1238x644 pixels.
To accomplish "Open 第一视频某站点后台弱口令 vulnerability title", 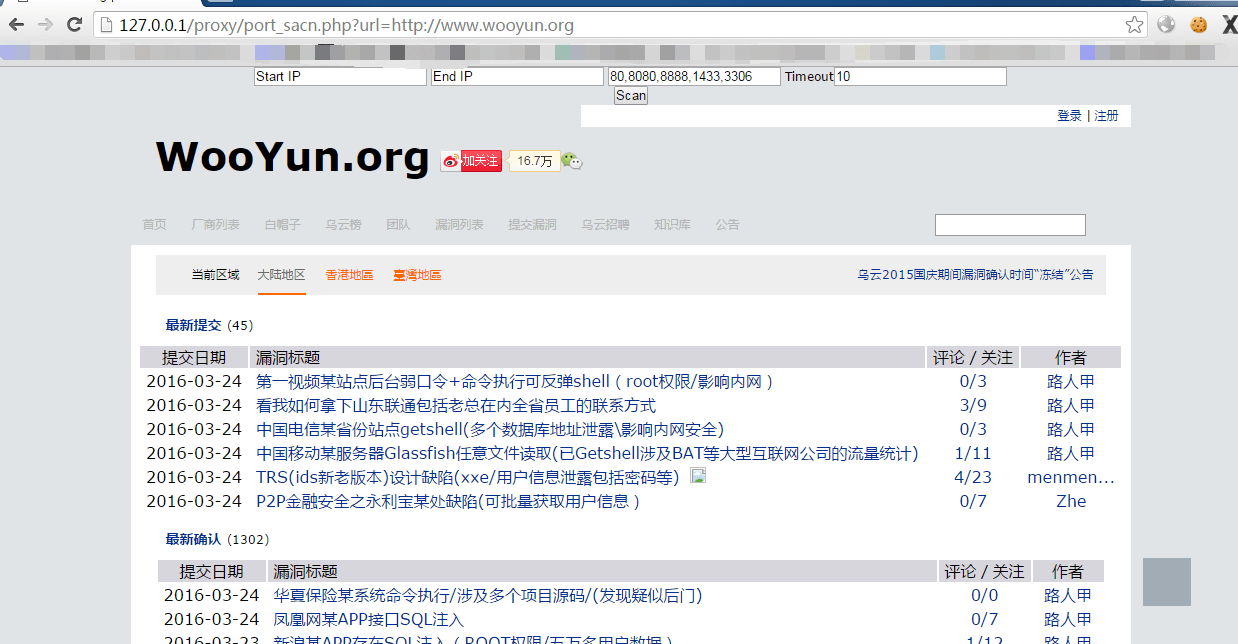I will click(x=515, y=381).
